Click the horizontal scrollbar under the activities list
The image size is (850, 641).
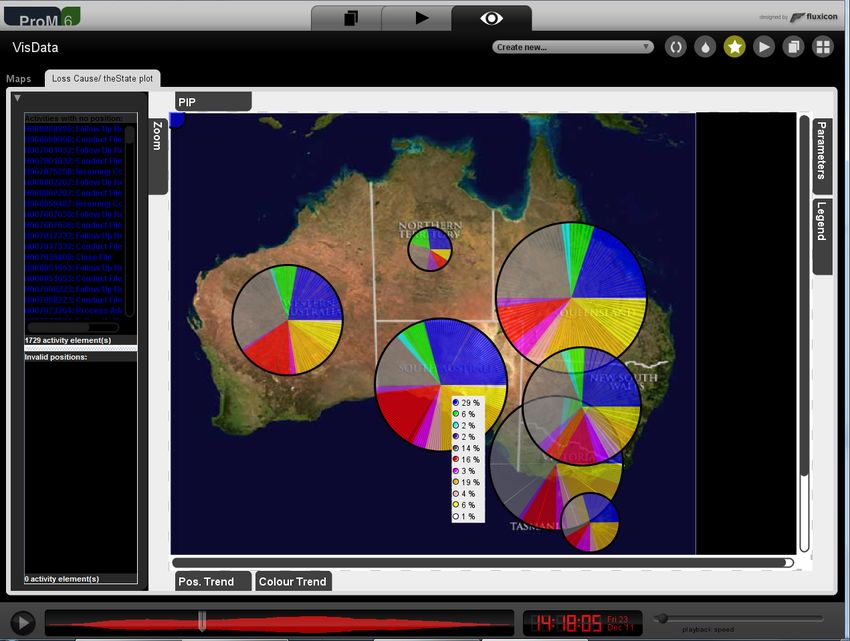[x=73, y=328]
